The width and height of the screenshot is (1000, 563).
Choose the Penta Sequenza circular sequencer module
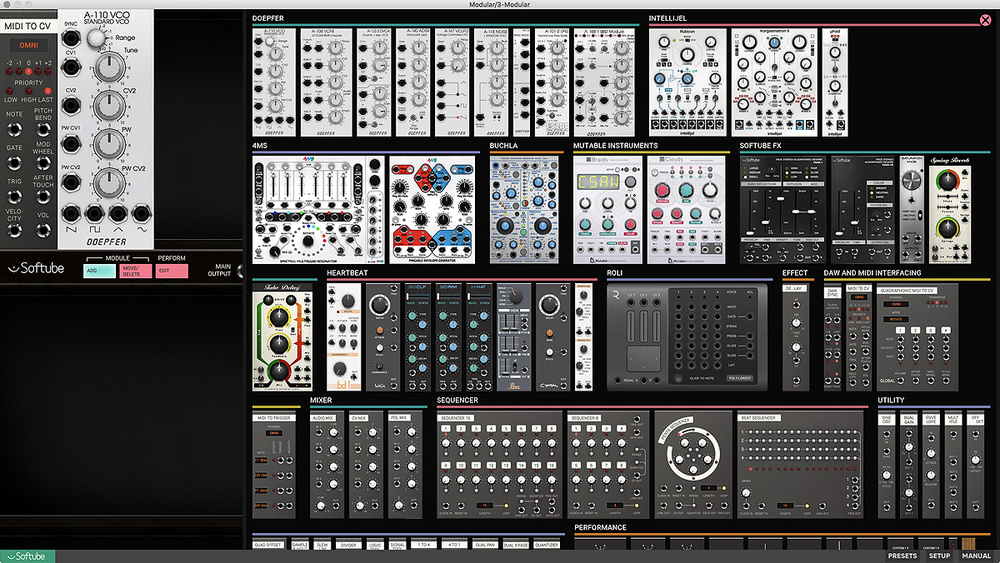(x=693, y=465)
